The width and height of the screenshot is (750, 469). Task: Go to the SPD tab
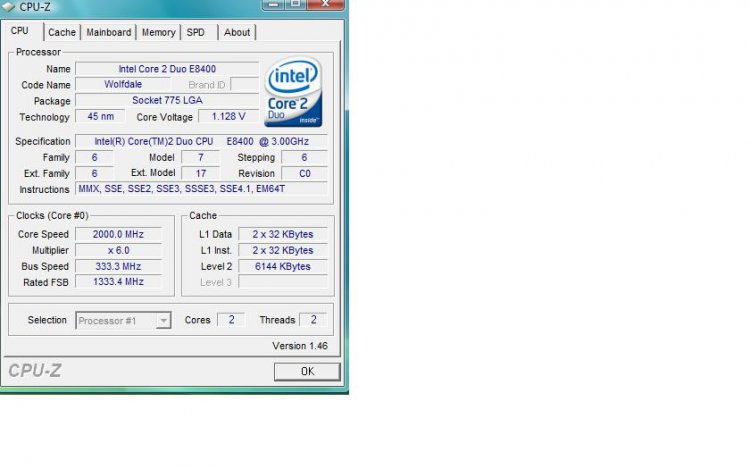click(196, 33)
